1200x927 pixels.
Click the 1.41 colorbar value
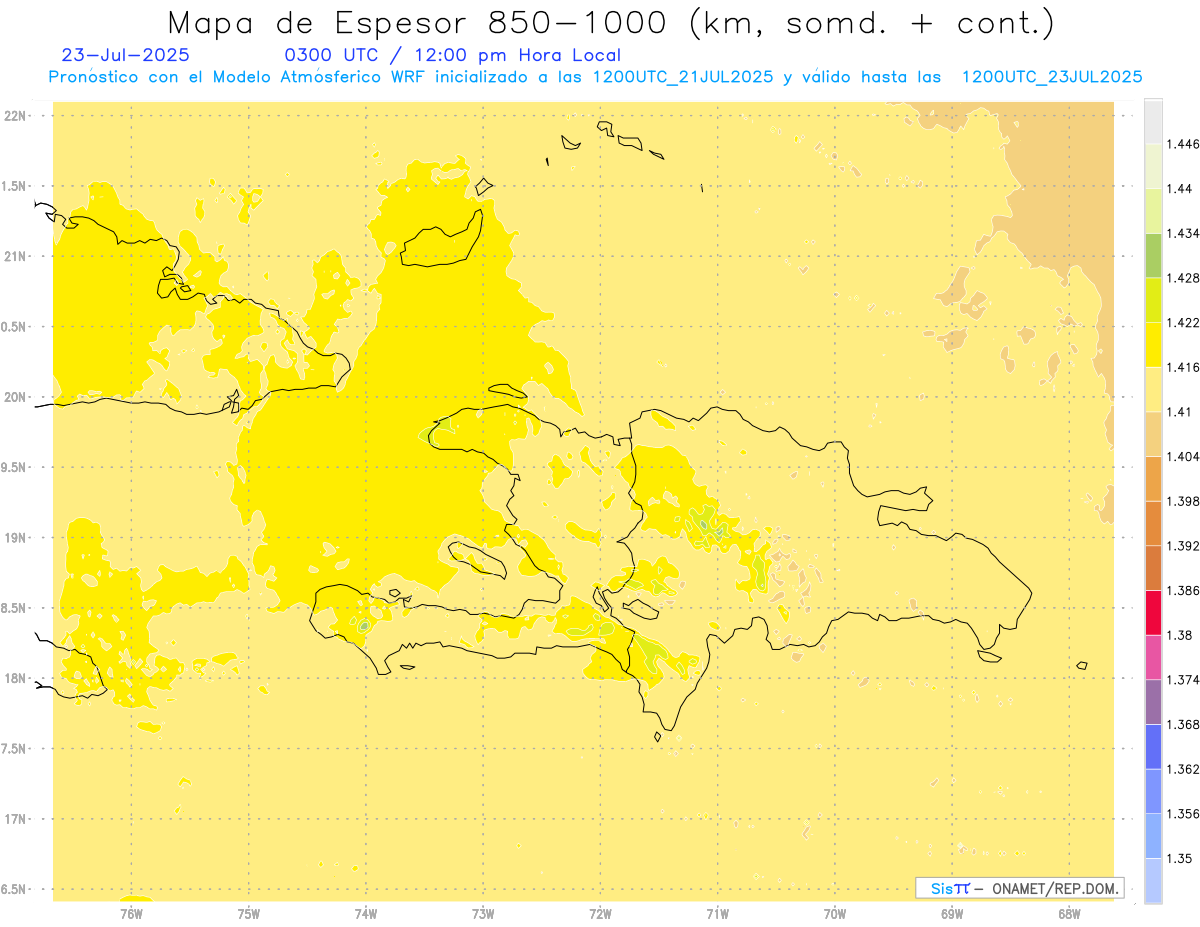click(1179, 412)
